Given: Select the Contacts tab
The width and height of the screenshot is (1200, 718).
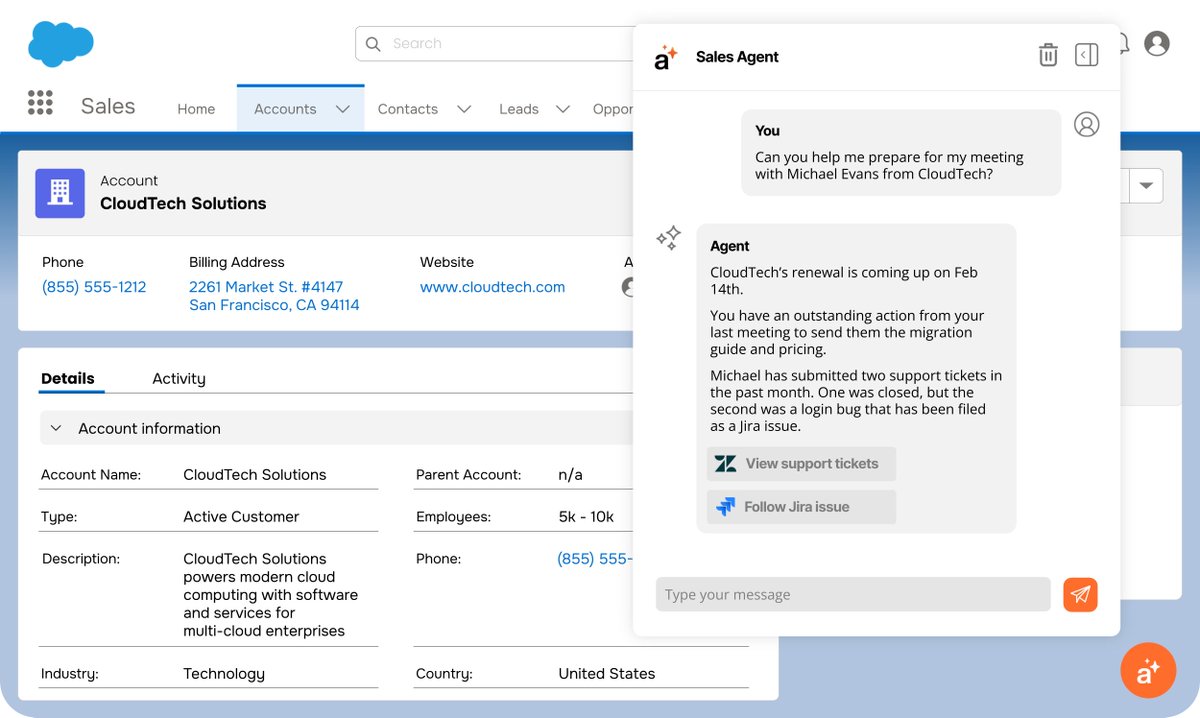Looking at the screenshot, I should tap(408, 109).
